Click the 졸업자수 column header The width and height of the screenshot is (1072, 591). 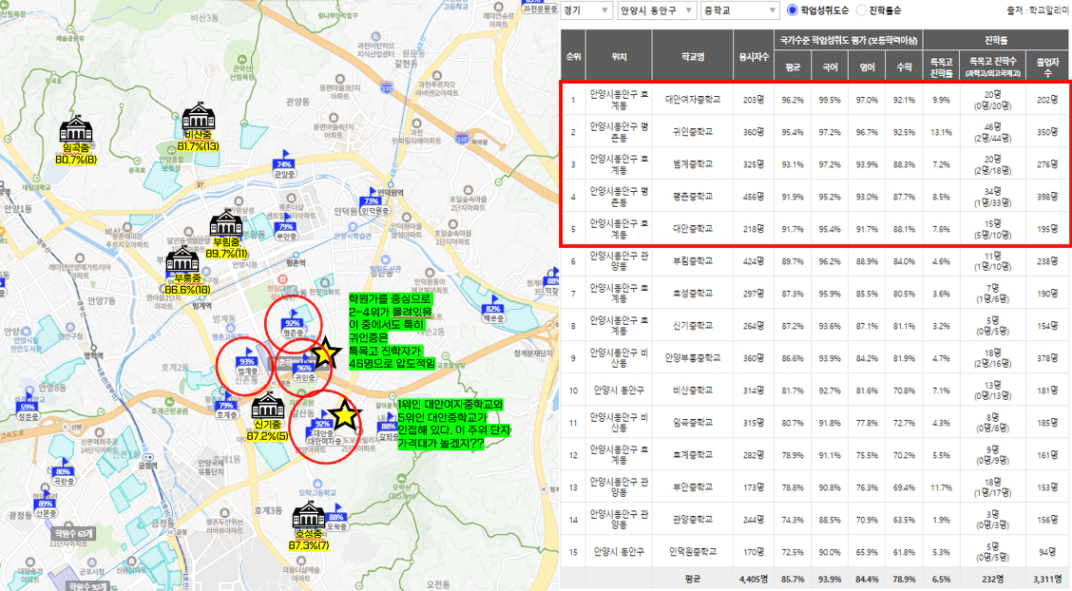pyautogui.click(x=1047, y=67)
